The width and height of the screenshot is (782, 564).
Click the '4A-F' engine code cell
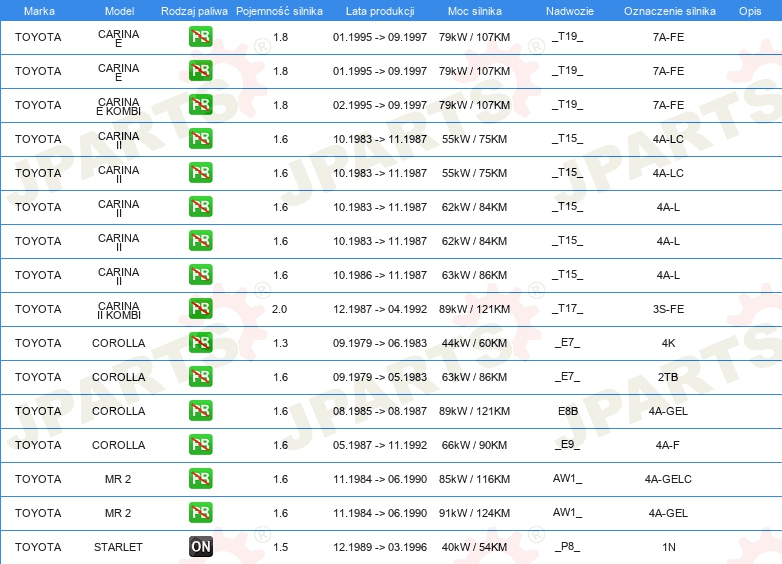[x=668, y=445]
